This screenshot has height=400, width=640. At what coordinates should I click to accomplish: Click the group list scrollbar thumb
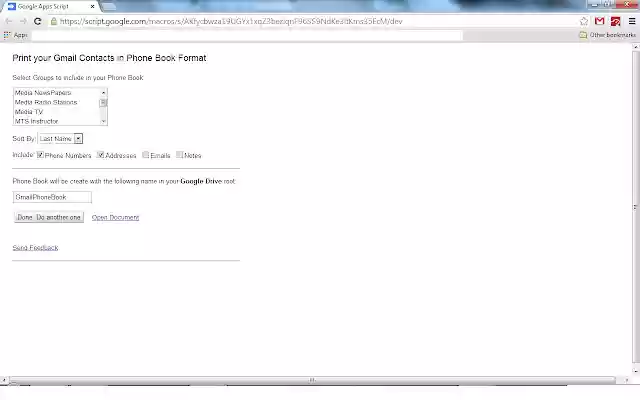click(x=103, y=102)
